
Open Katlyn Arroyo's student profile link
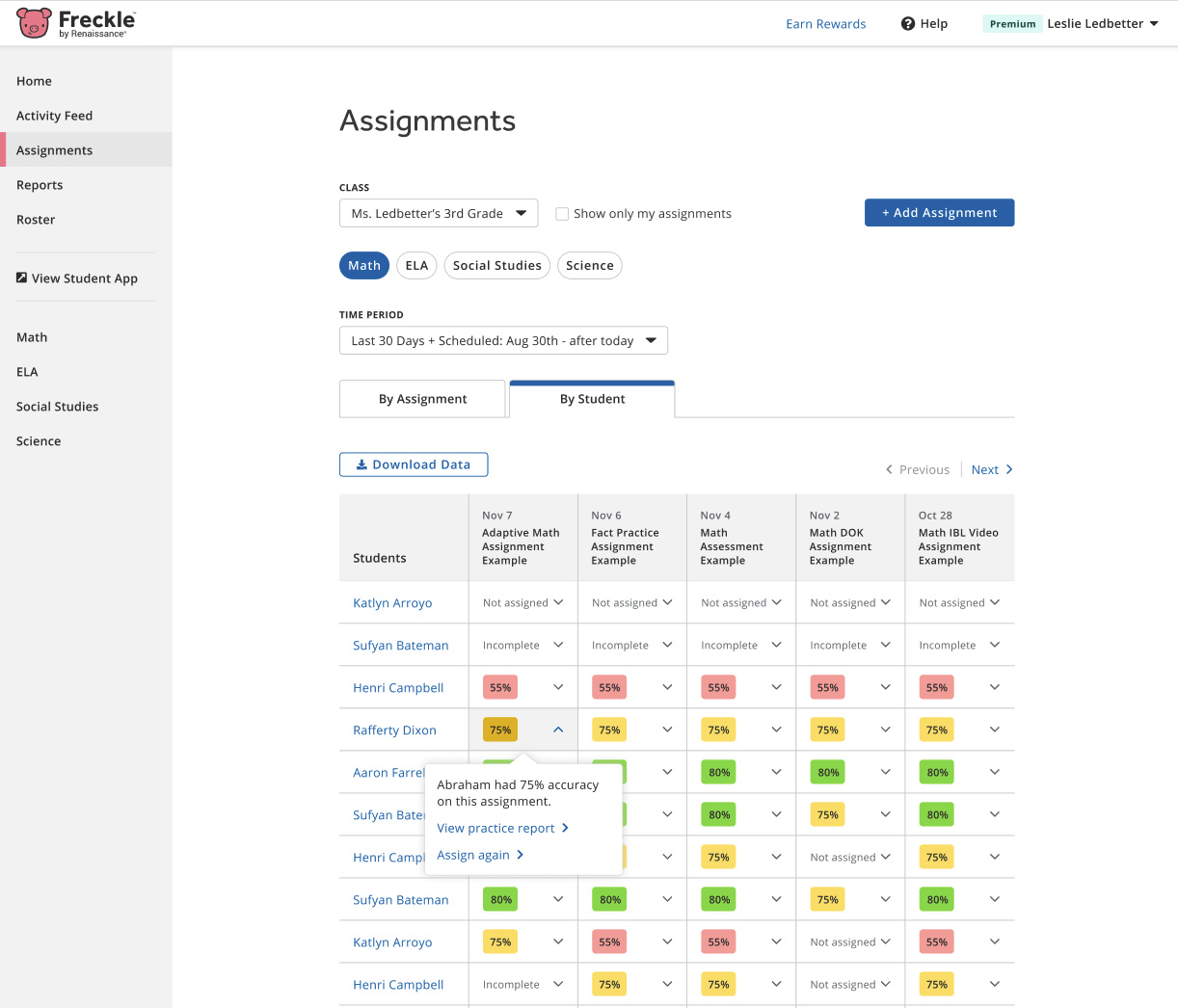pyautogui.click(x=392, y=602)
